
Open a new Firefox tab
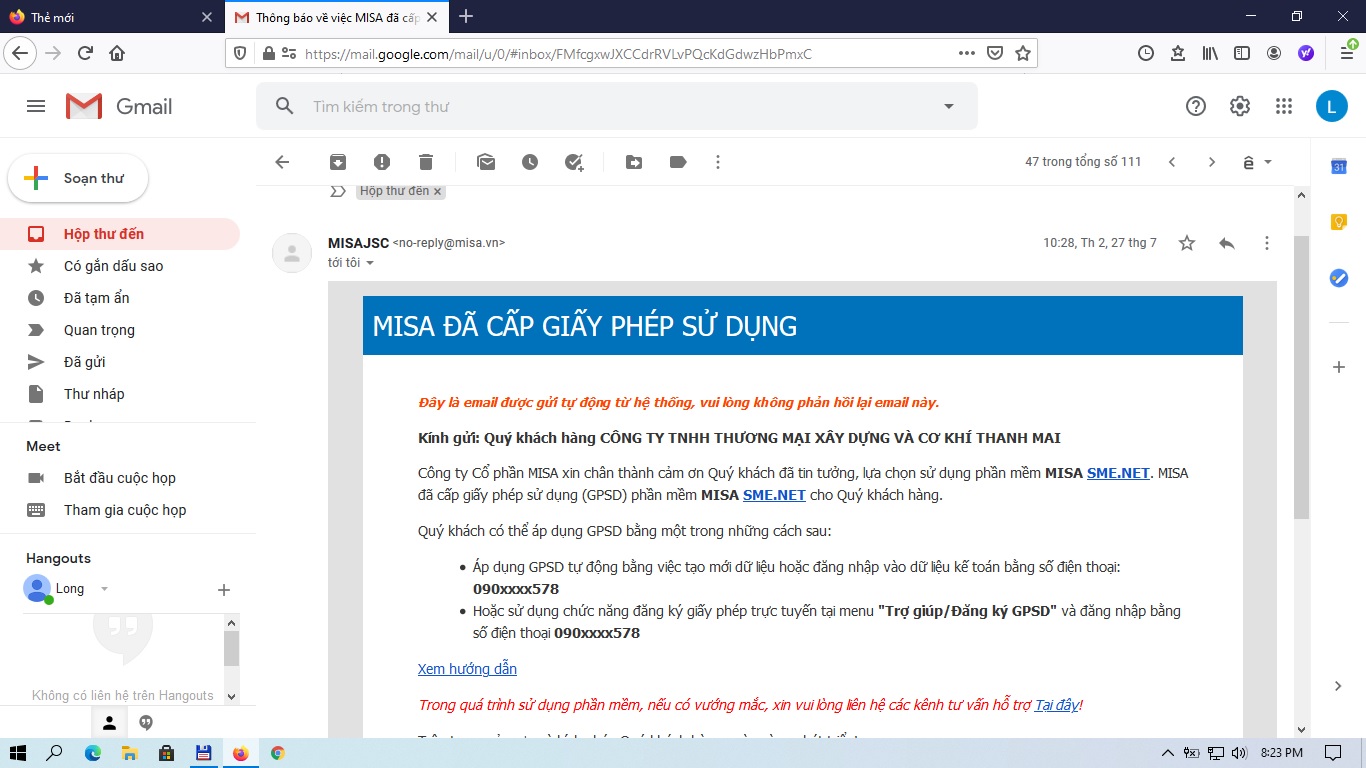click(465, 16)
